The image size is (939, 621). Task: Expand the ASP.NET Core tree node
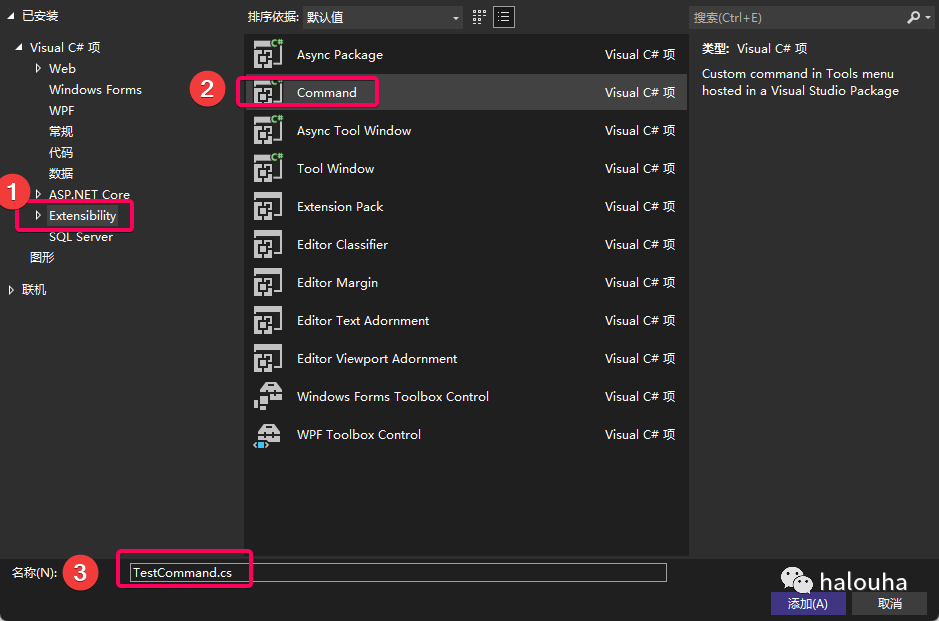pyautogui.click(x=38, y=194)
